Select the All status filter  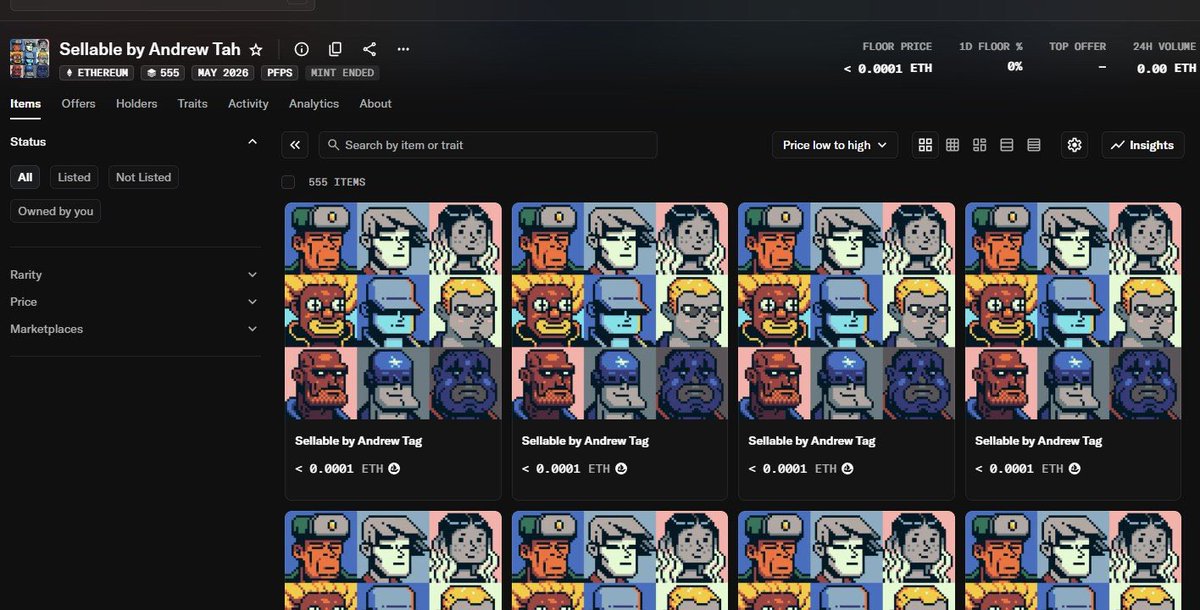(25, 177)
